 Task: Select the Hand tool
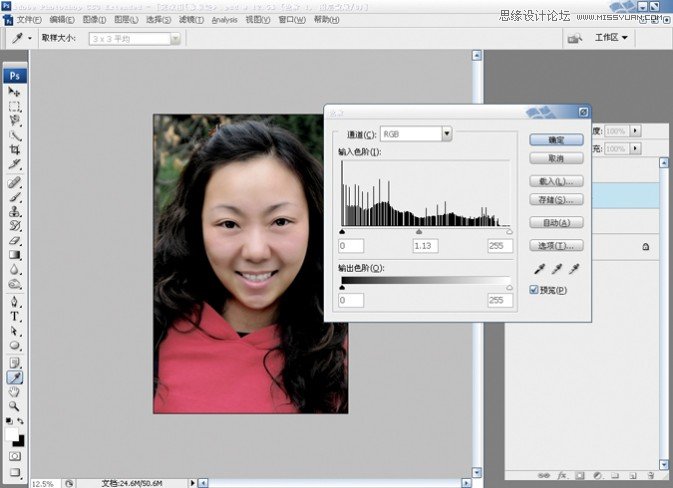14,392
